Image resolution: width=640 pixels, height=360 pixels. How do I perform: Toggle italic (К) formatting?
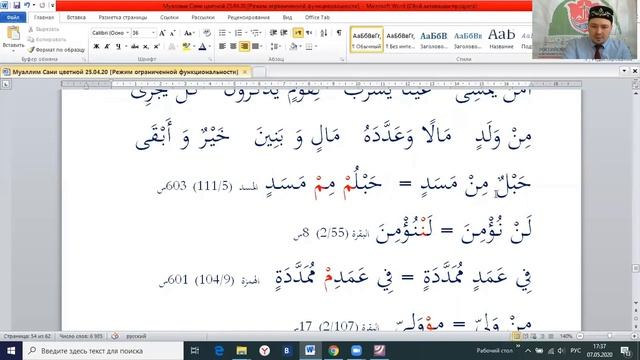(x=107, y=47)
